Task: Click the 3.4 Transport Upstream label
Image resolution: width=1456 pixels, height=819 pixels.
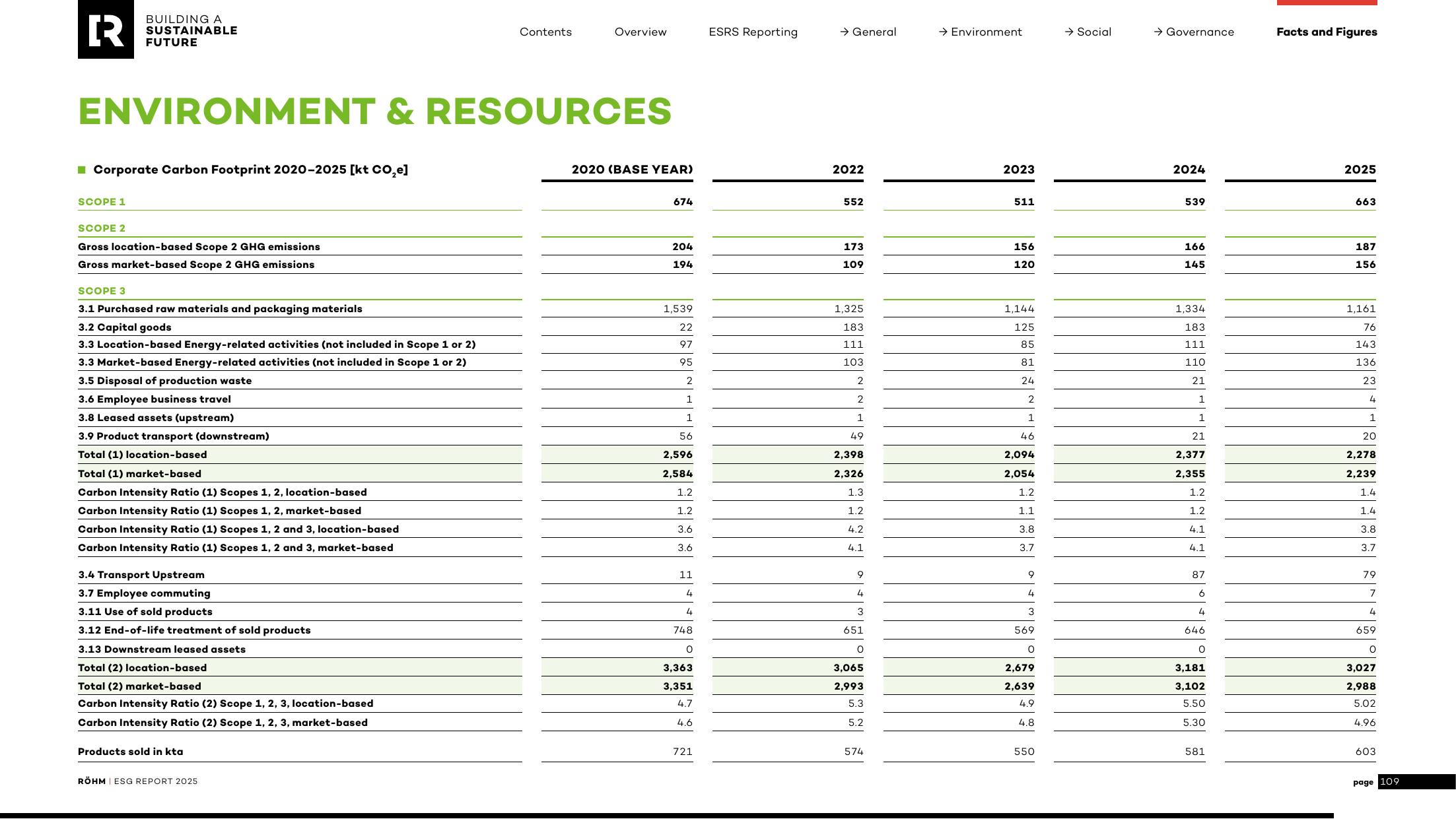Action: click(x=141, y=575)
